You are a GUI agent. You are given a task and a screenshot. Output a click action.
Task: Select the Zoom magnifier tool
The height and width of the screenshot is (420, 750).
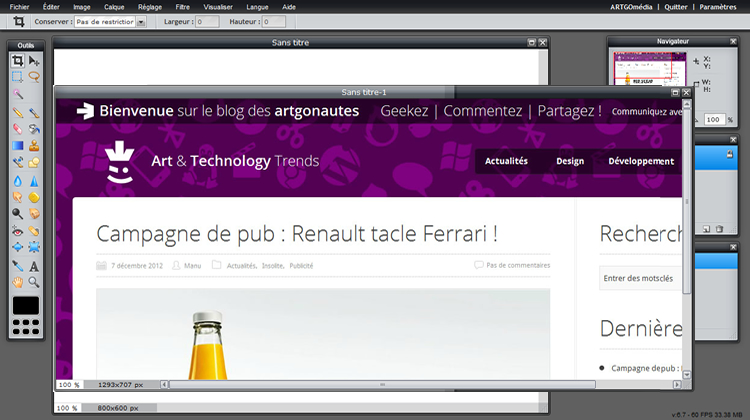pos(34,282)
